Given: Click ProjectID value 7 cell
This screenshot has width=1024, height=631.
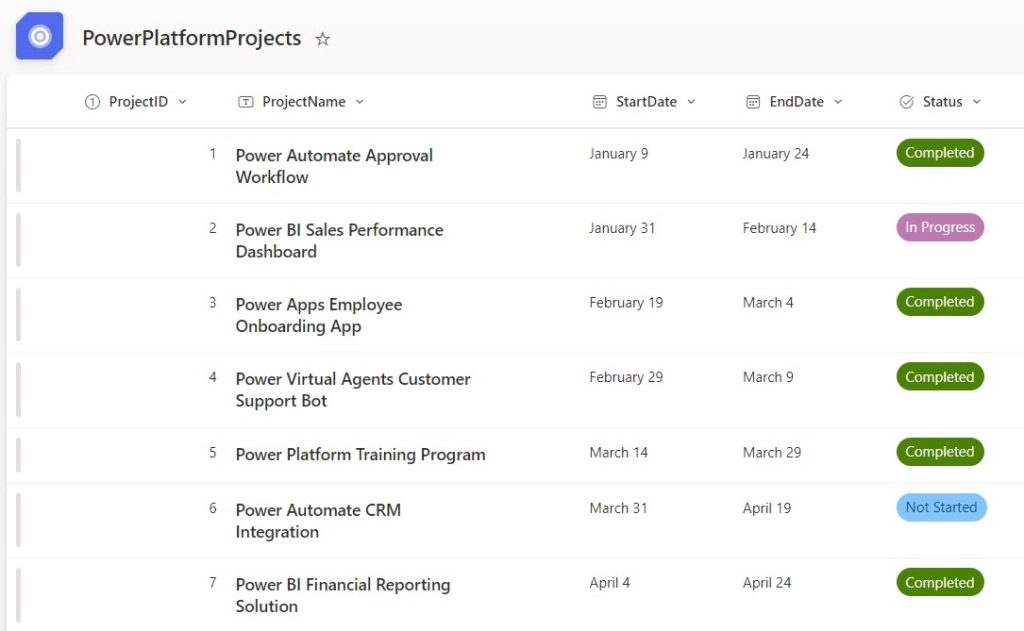Looking at the screenshot, I should [213, 583].
